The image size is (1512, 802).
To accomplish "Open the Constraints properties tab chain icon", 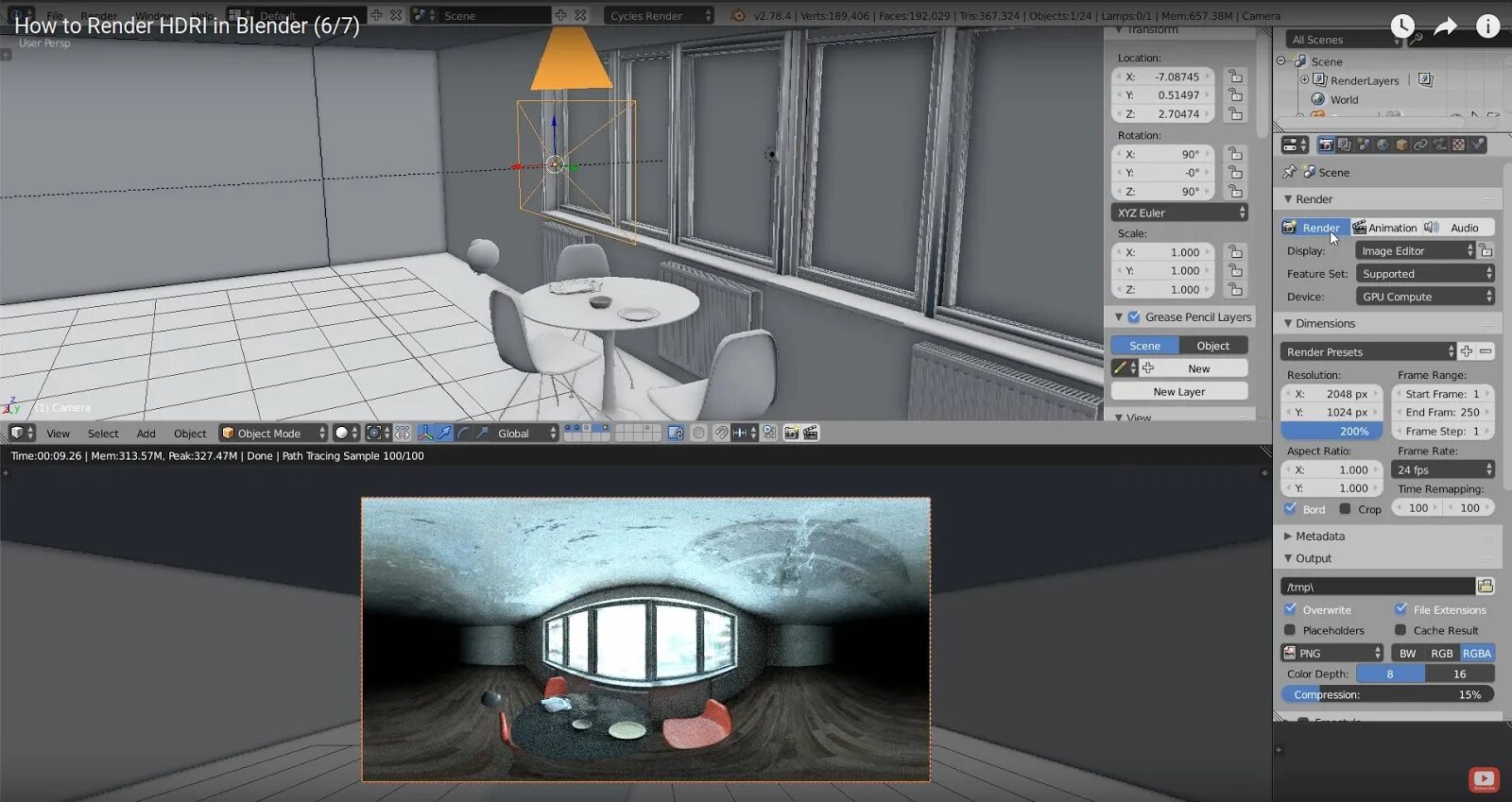I will click(1420, 145).
